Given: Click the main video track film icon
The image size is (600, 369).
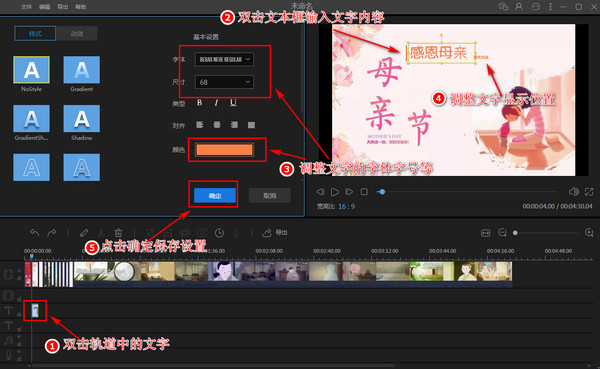Looking at the screenshot, I should tap(8, 274).
